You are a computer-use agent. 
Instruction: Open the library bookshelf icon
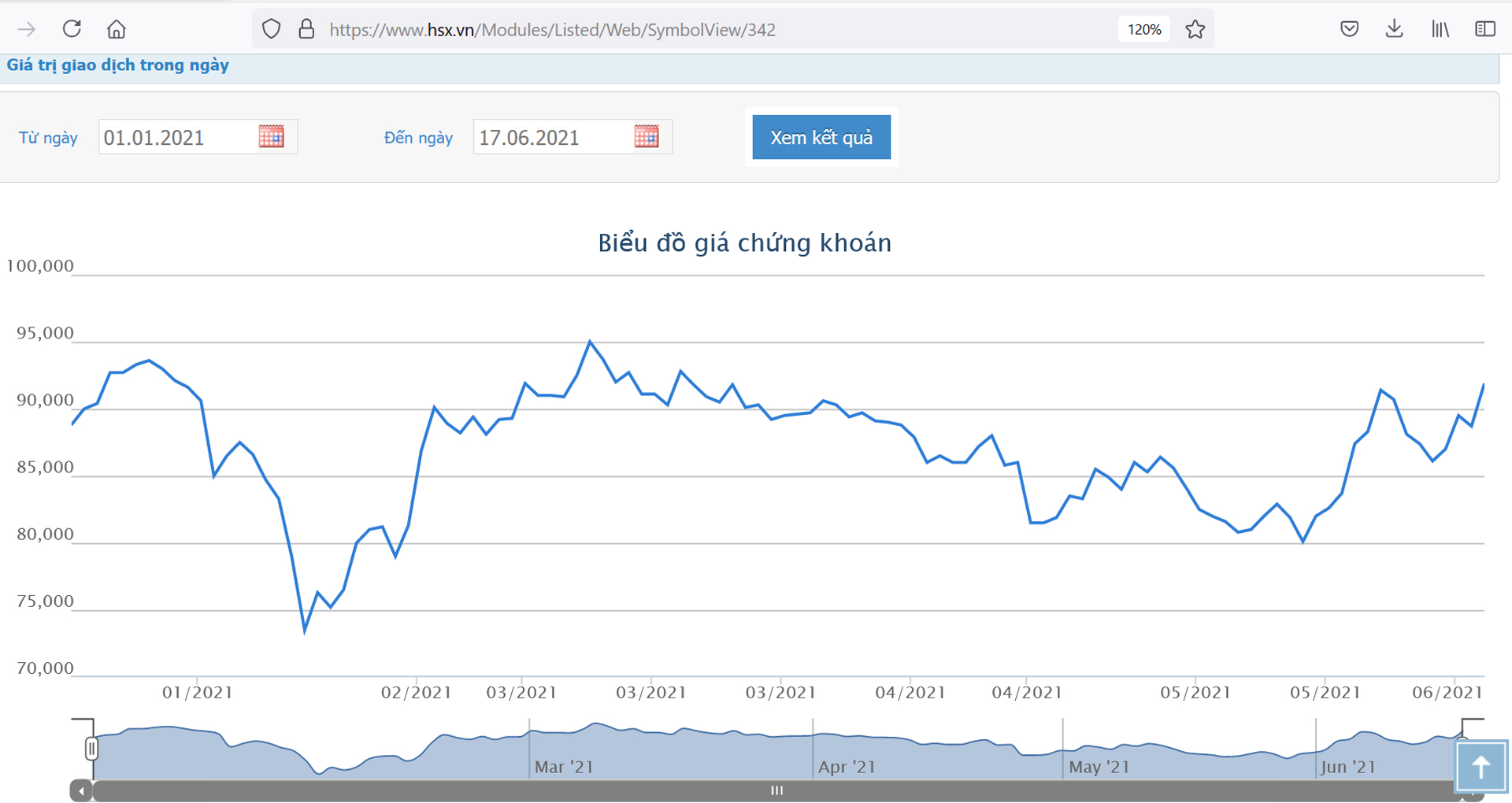pyautogui.click(x=1440, y=30)
